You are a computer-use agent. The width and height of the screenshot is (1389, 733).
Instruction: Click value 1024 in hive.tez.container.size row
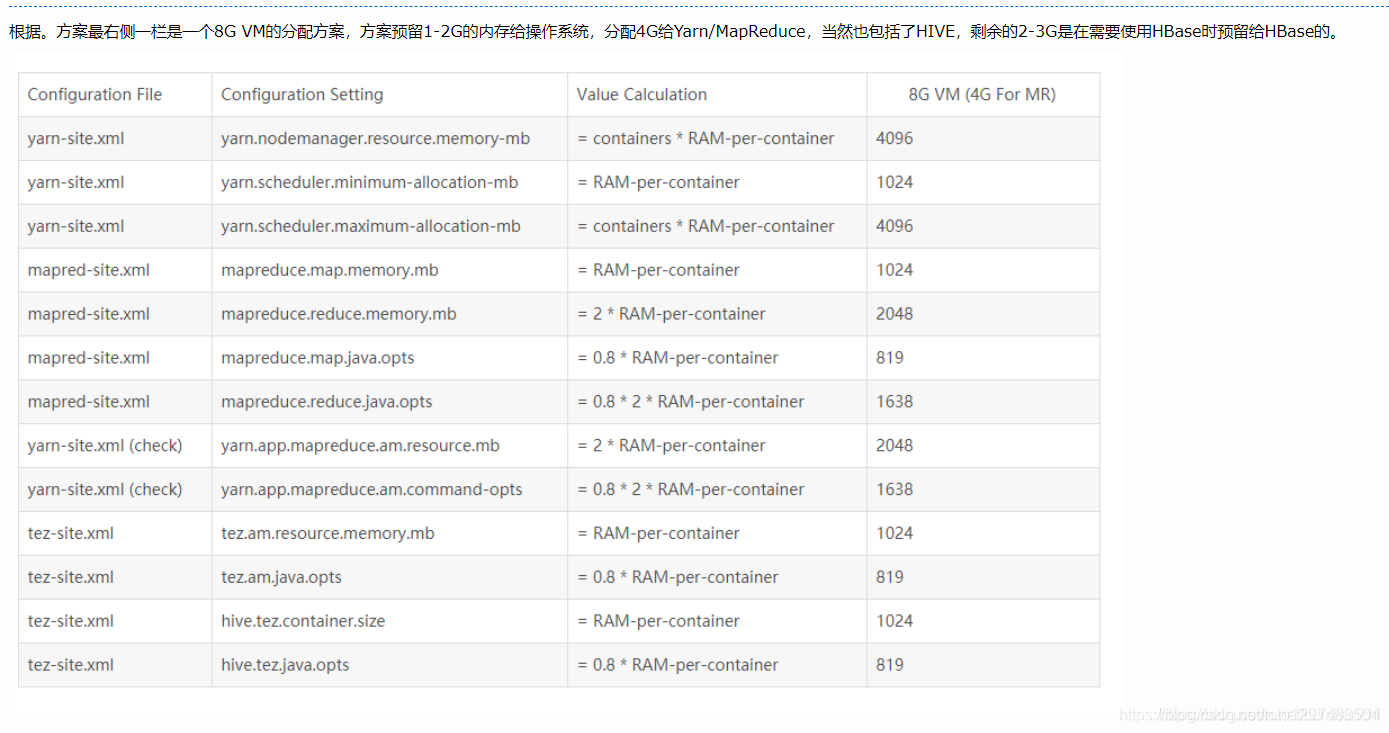coord(894,621)
